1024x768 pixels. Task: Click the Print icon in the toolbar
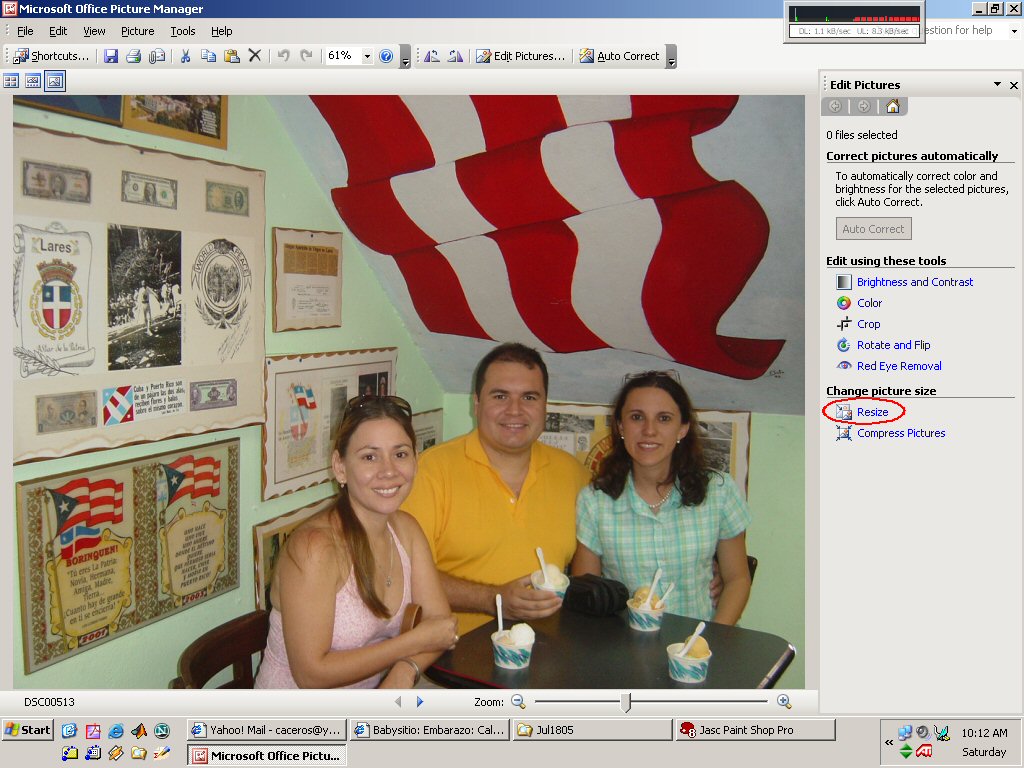134,56
